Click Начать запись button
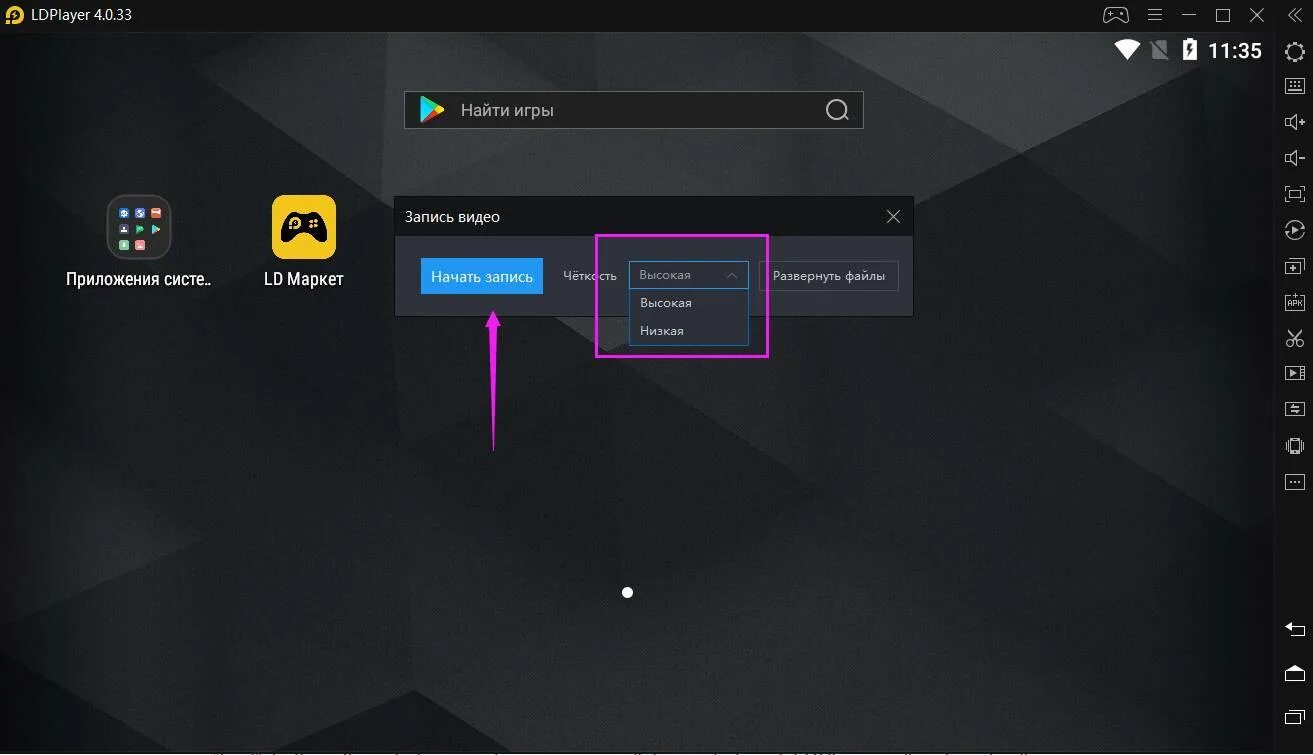Image resolution: width=1313 pixels, height=755 pixels. pos(482,276)
